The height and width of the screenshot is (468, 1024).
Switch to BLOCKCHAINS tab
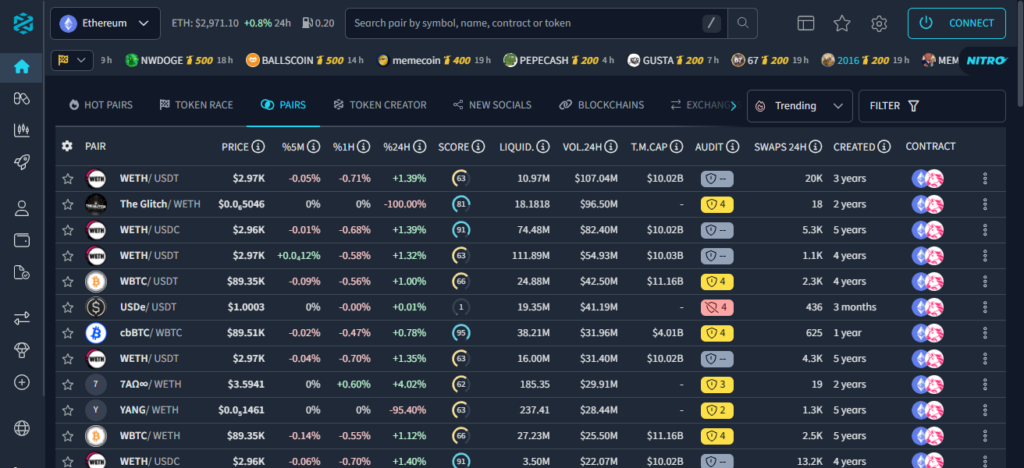pyautogui.click(x=602, y=105)
